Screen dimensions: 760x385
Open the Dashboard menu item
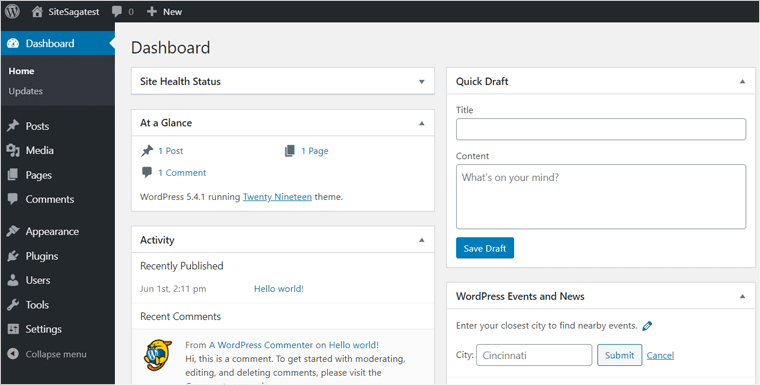click(57, 44)
